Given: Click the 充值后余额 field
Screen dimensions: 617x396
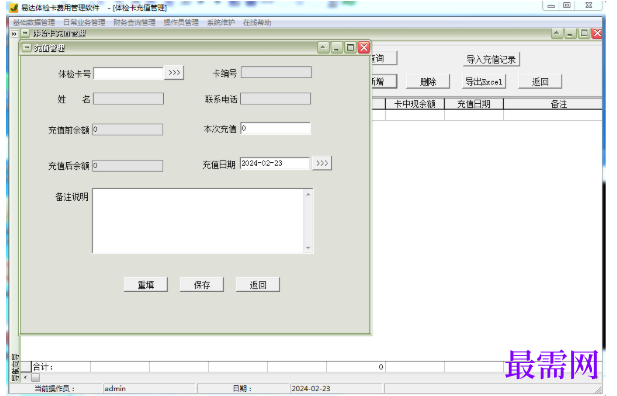Looking at the screenshot, I should [127, 166].
